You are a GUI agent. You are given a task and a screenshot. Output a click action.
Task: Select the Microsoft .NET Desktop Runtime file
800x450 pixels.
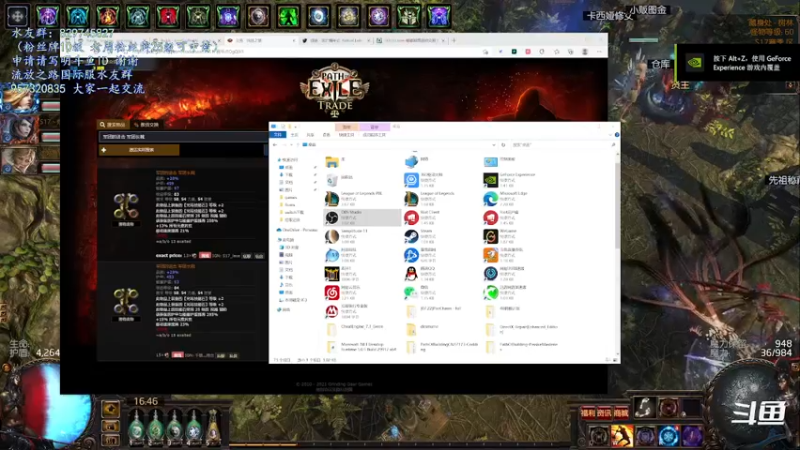[362, 347]
